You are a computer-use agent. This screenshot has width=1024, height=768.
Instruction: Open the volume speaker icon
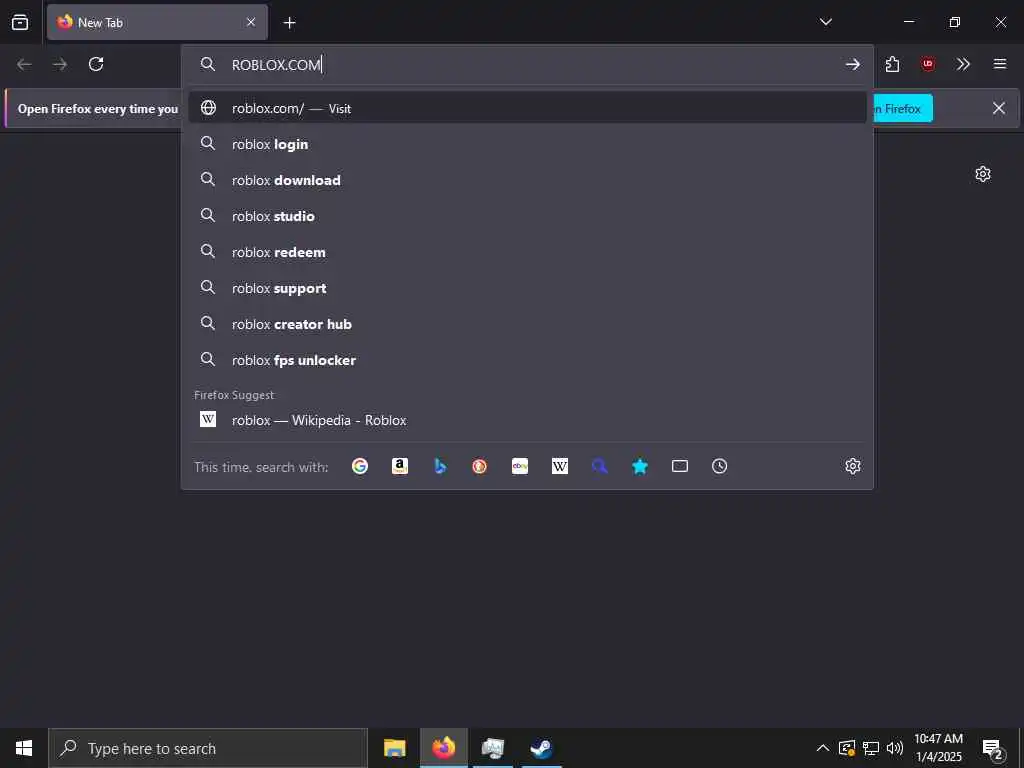click(x=895, y=748)
